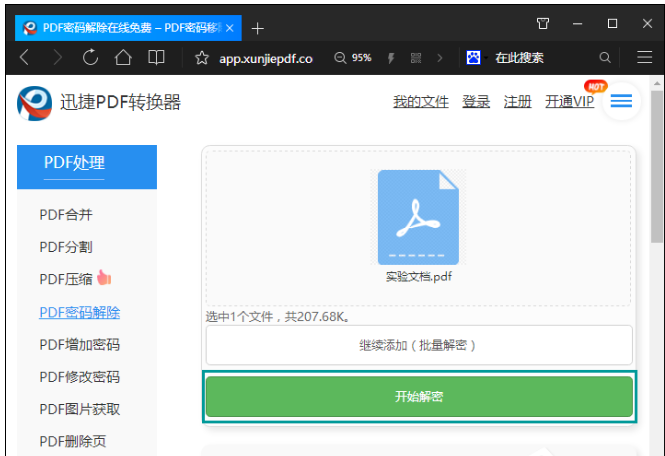Image resolution: width=665 pixels, height=456 pixels.
Task: Go forward with the forward arrow
Action: click(x=57, y=57)
